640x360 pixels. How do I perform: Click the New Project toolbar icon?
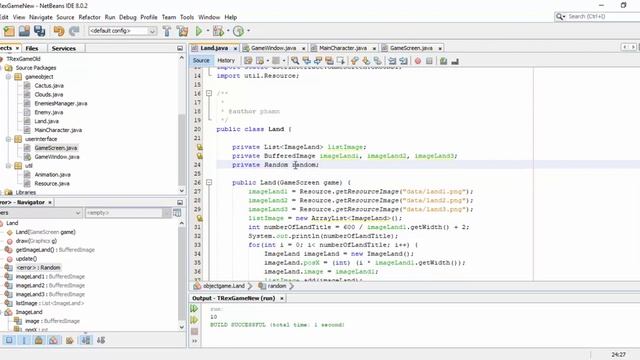[x=9, y=31]
